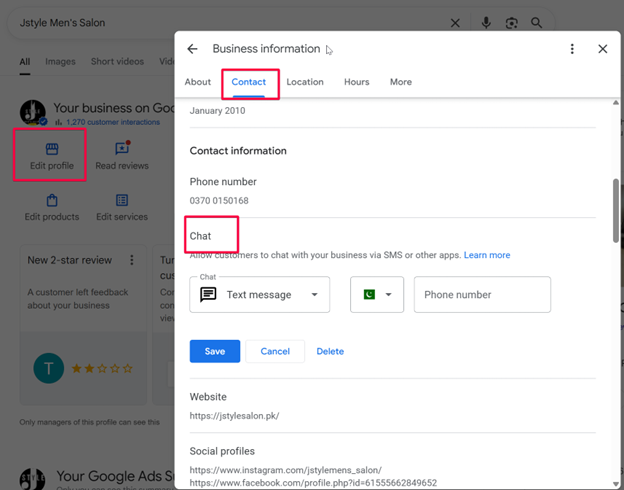
Task: Open options on New 2-star review card
Action: (x=132, y=260)
